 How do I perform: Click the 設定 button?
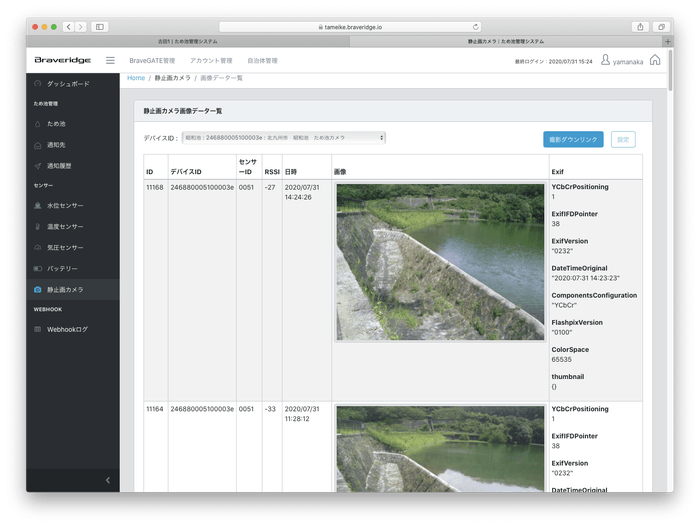(x=622, y=139)
